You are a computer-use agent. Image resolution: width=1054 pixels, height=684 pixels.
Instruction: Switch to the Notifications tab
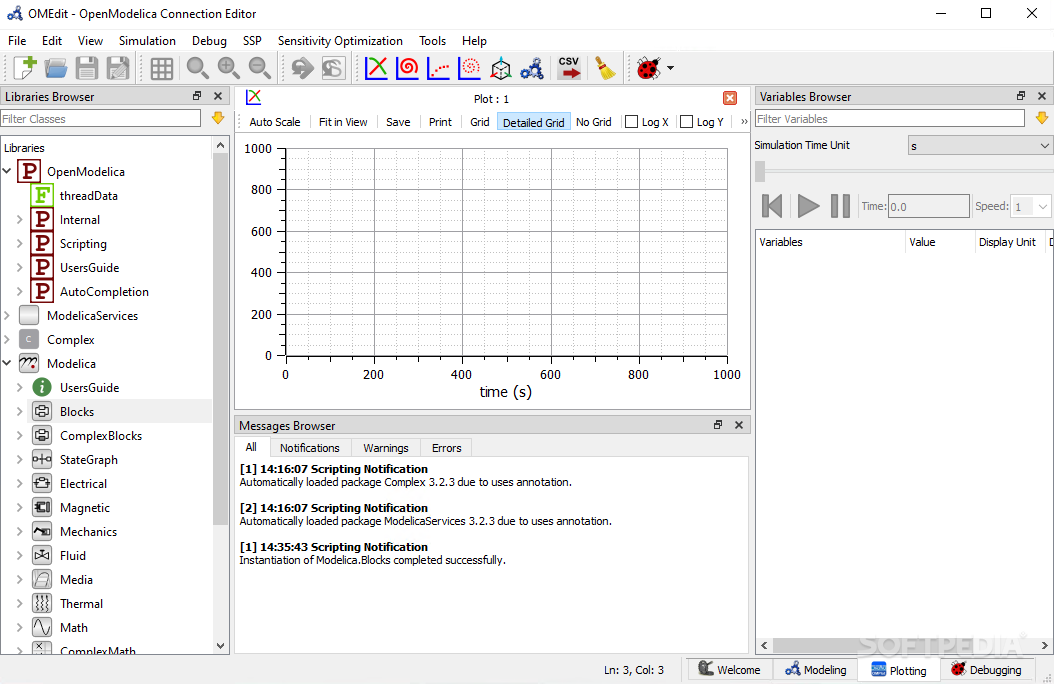[x=310, y=447]
